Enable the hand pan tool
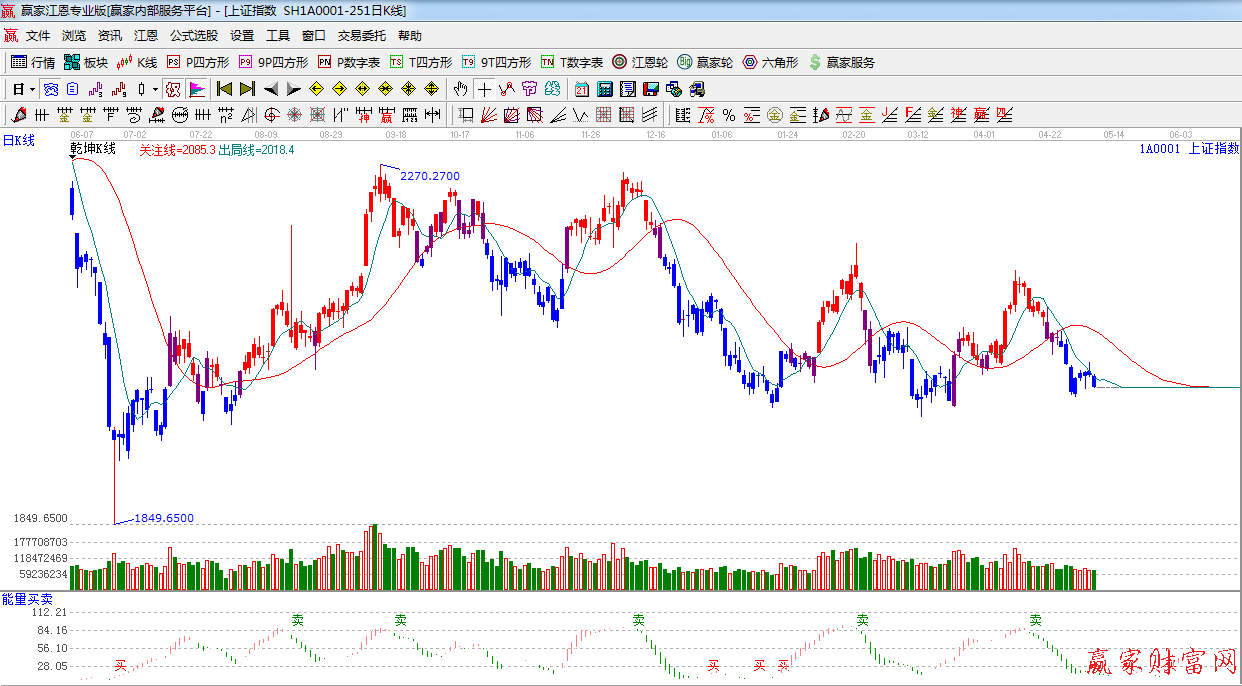 460,89
